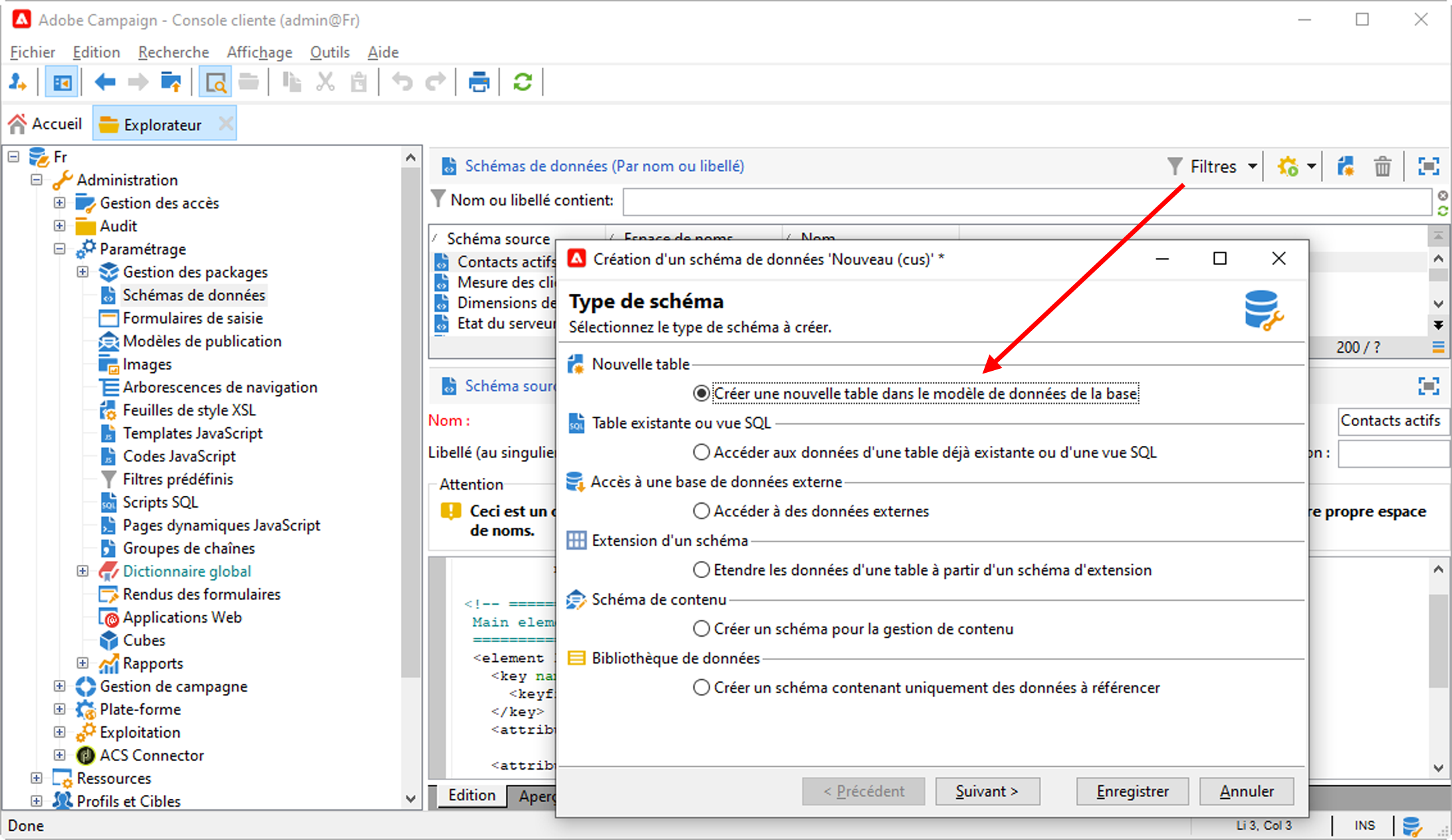Collapse the Paramétrage tree node
The height and width of the screenshot is (840, 1452).
[x=60, y=249]
